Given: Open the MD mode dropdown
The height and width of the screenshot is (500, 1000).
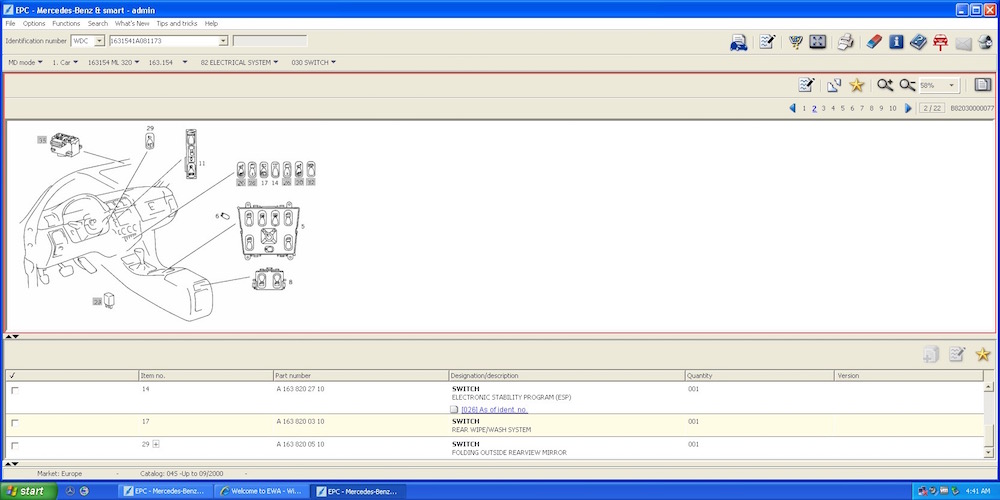Looking at the screenshot, I should pos(26,62).
